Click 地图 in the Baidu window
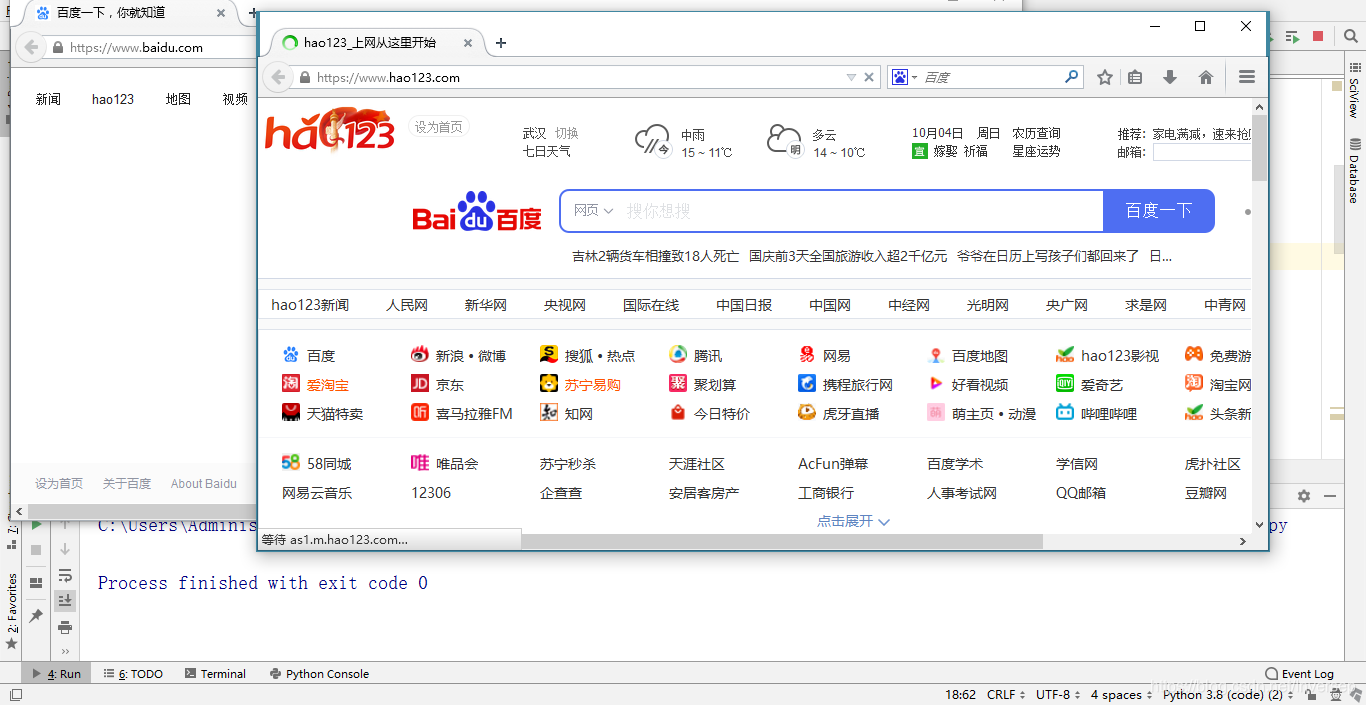 (x=178, y=99)
